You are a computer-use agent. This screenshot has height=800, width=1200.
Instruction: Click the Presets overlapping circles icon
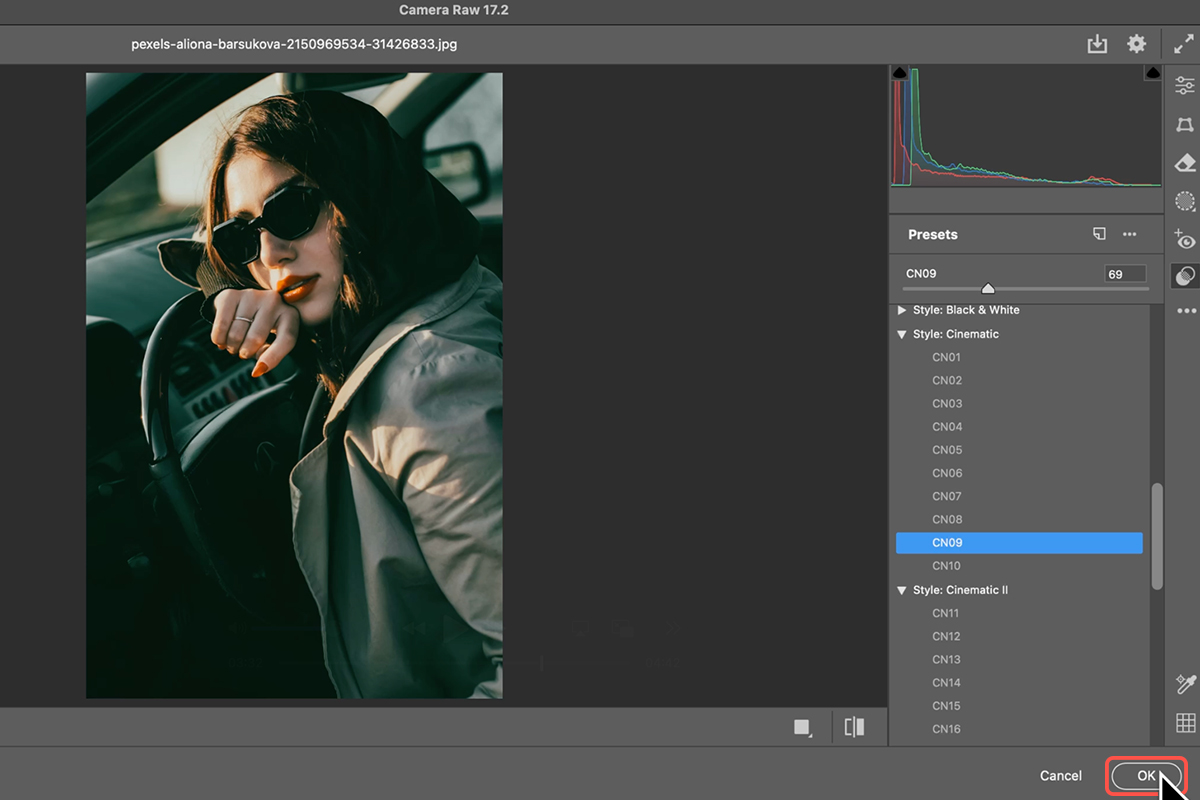pos(1185,275)
